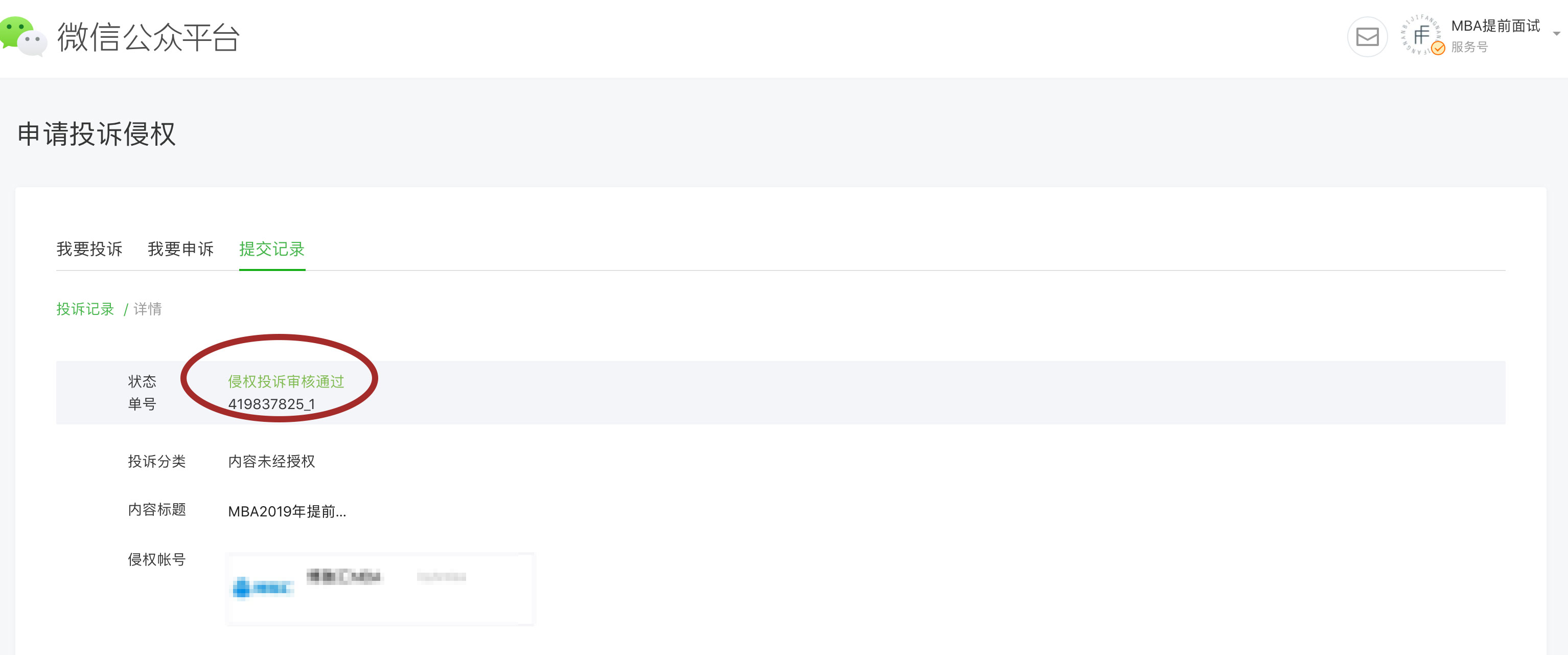This screenshot has width=1568, height=655.
Task: Click the 侵权投诉审核通过 status text
Action: tap(286, 381)
